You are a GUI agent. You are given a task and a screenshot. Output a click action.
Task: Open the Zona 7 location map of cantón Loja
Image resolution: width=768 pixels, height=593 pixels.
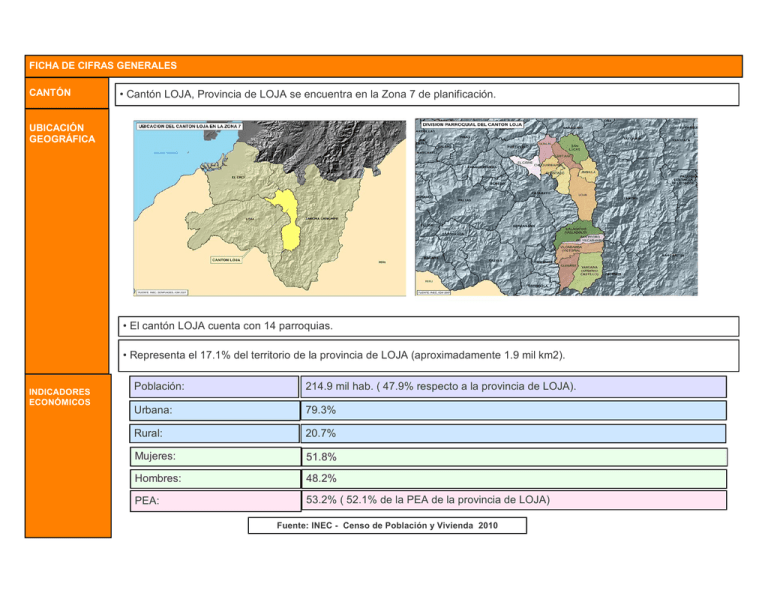coord(262,208)
